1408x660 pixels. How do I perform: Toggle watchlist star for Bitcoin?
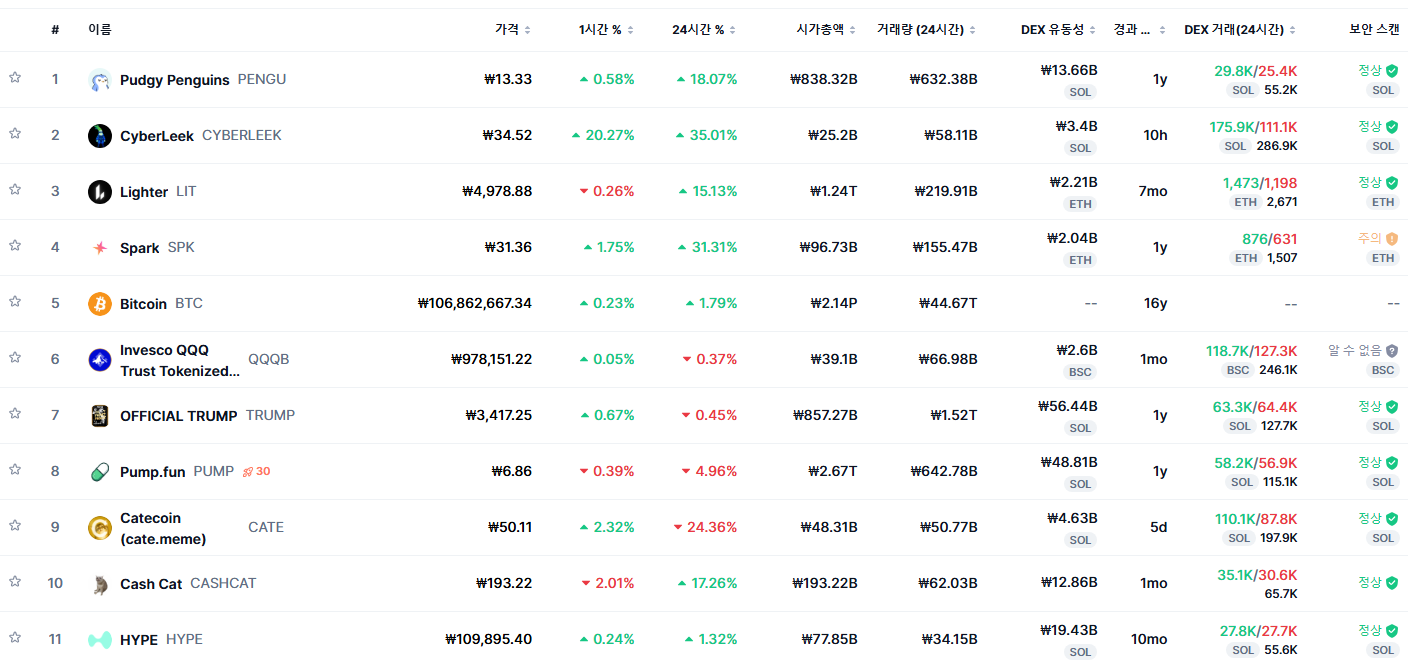tap(15, 301)
